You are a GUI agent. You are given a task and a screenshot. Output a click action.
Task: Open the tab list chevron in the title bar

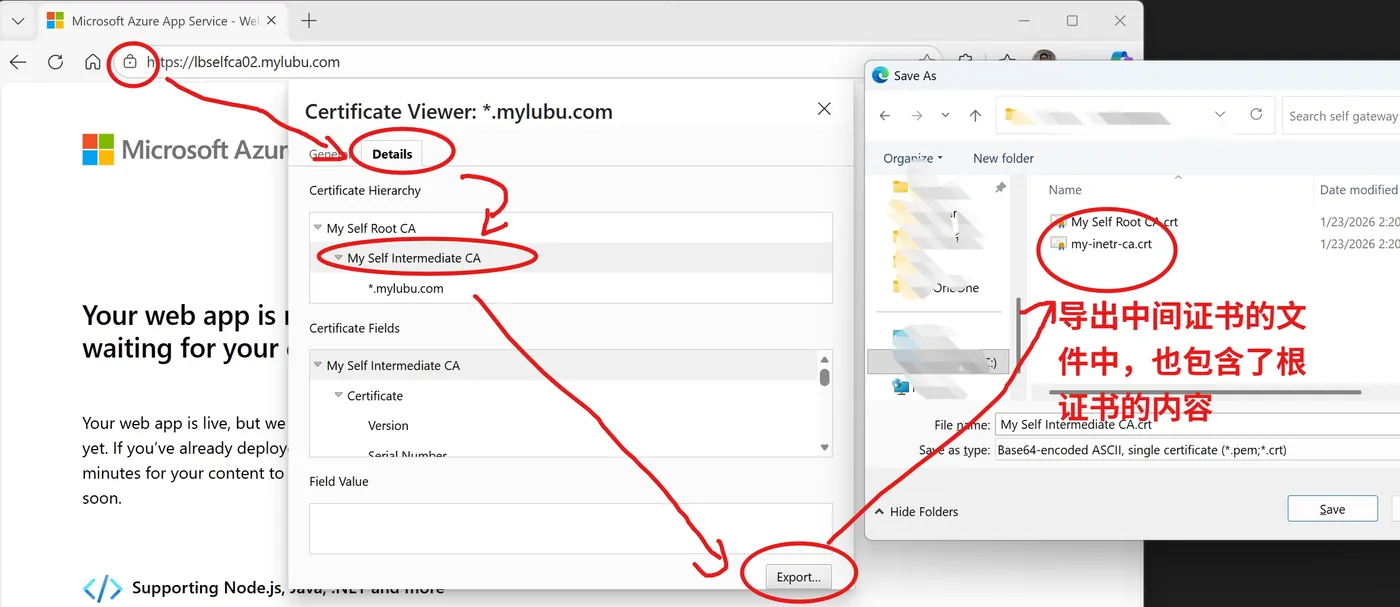[x=17, y=21]
